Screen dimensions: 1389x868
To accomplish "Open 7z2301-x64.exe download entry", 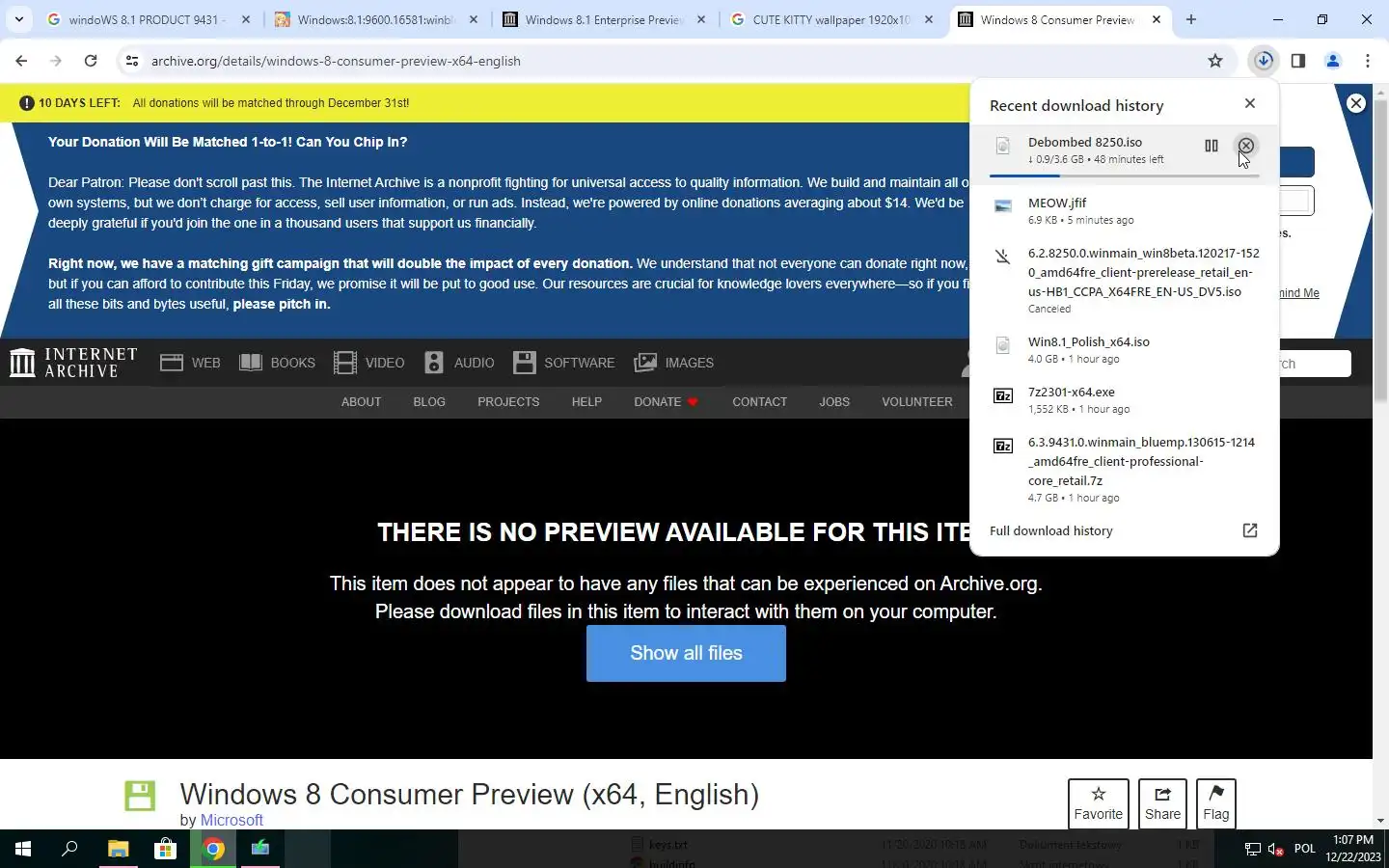I will point(1125,399).
